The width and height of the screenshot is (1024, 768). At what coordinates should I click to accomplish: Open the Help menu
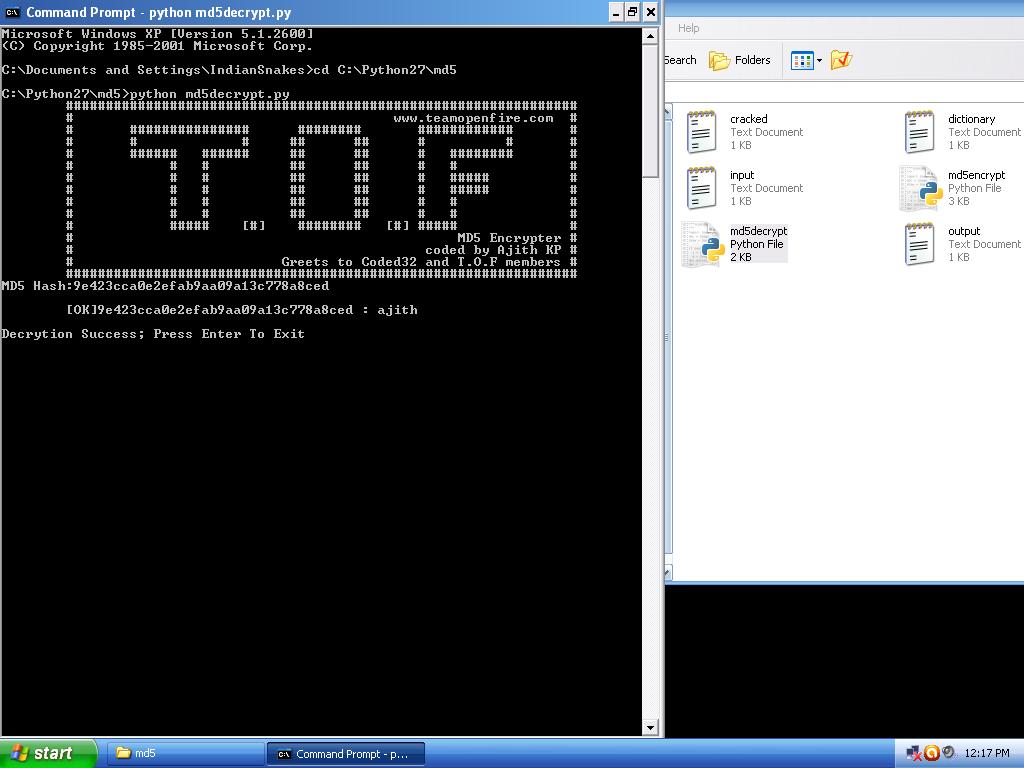(687, 28)
